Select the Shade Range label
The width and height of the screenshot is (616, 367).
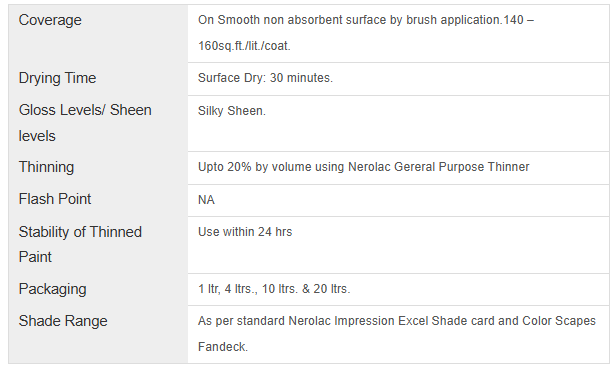click(x=63, y=321)
